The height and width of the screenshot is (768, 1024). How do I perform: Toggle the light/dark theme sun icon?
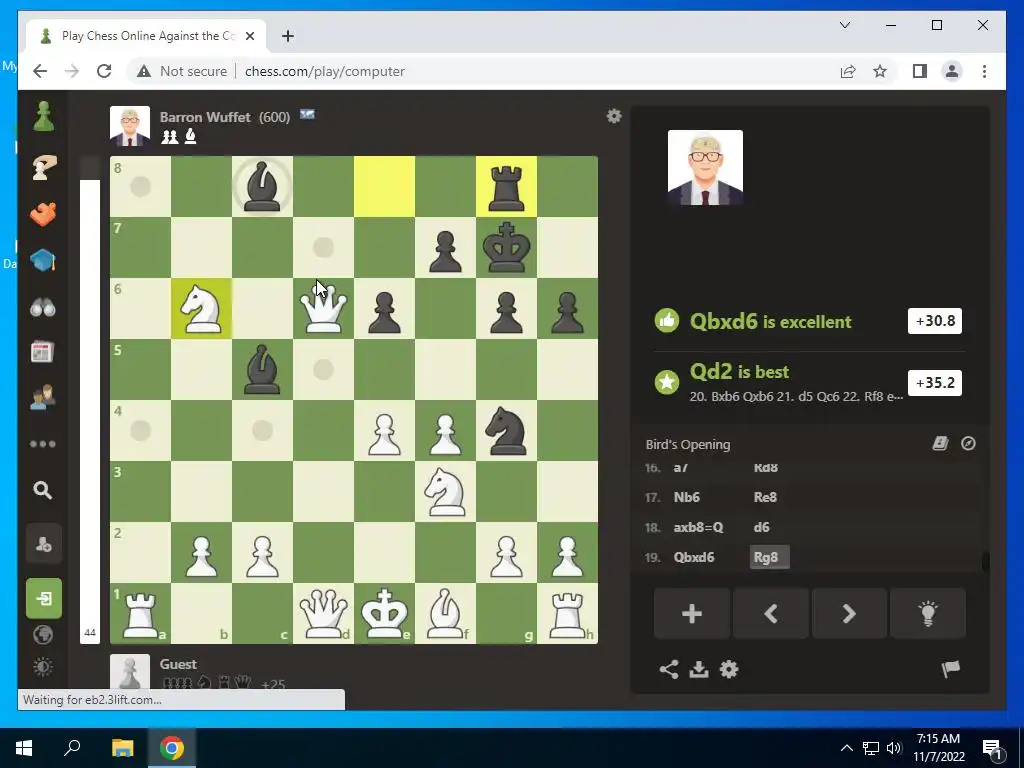43,667
